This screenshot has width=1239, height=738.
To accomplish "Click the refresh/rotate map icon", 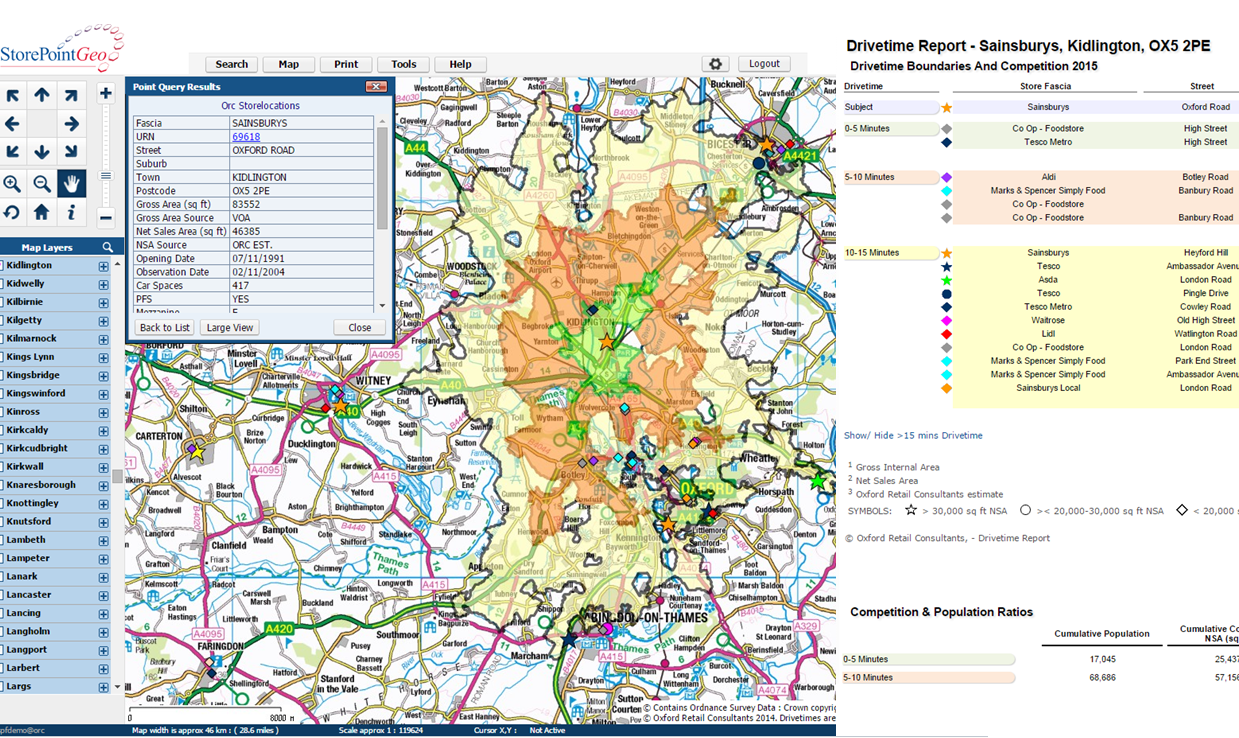I will [x=12, y=212].
